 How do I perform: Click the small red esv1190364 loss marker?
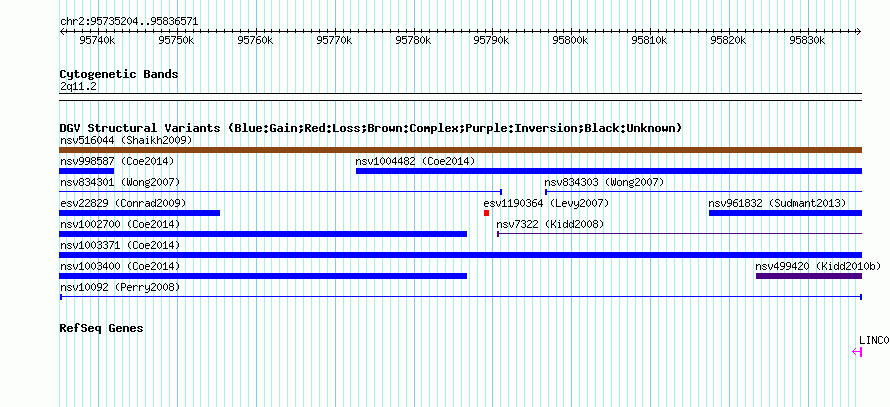click(486, 213)
